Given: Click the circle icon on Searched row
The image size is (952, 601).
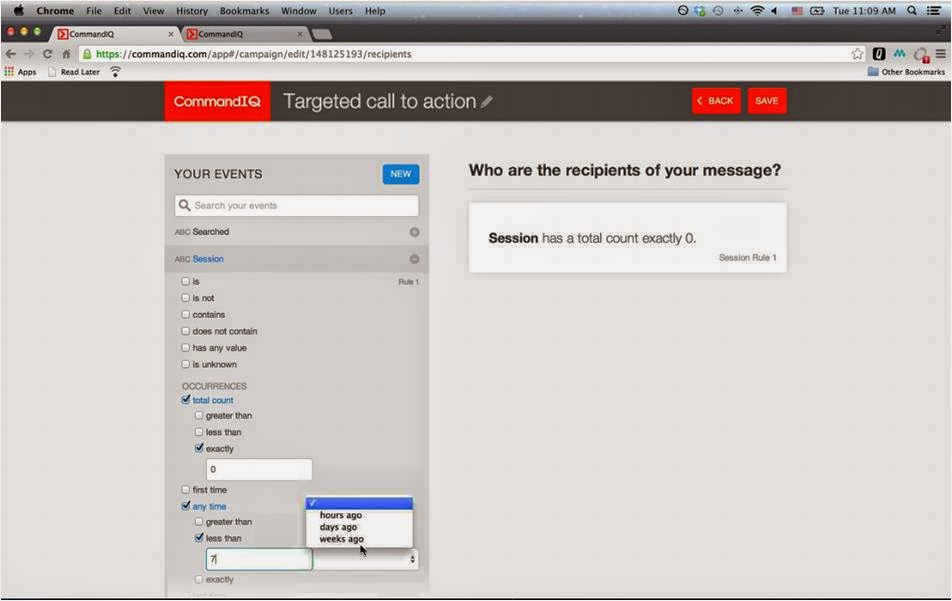Looking at the screenshot, I should coord(414,232).
